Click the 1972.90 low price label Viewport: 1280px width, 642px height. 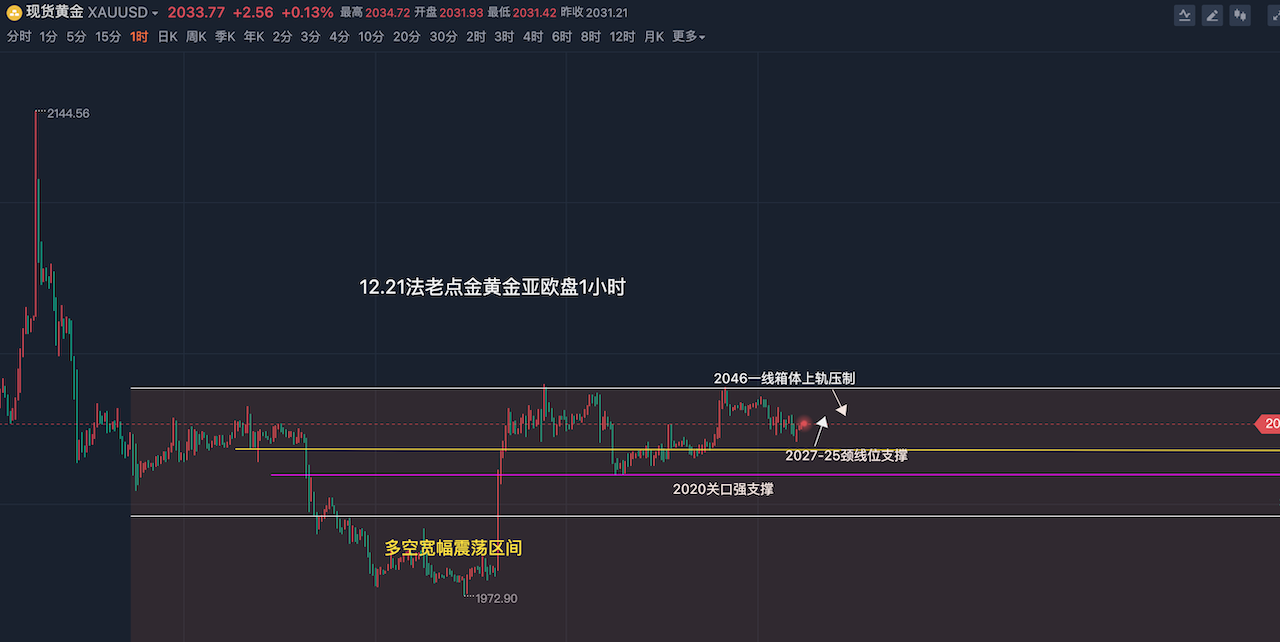pyautogui.click(x=496, y=598)
